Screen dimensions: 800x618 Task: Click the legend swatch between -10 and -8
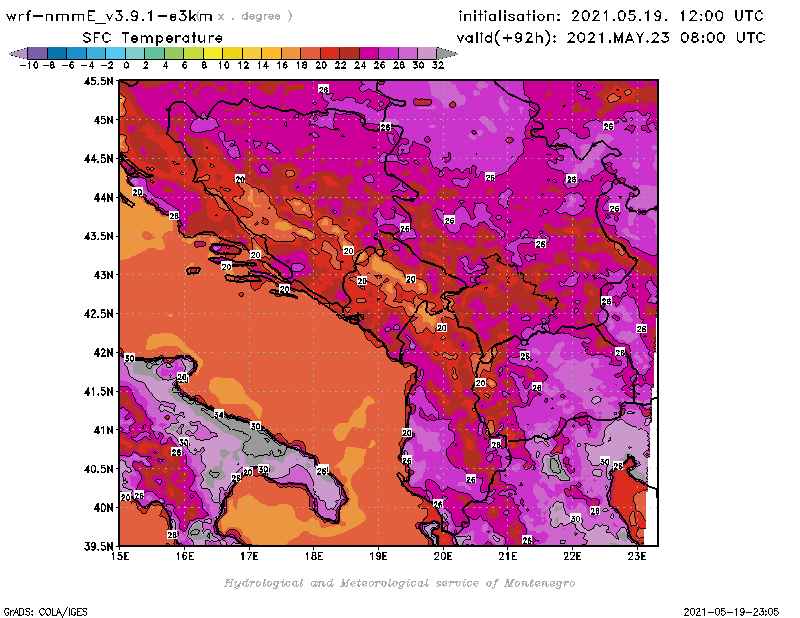click(38, 53)
